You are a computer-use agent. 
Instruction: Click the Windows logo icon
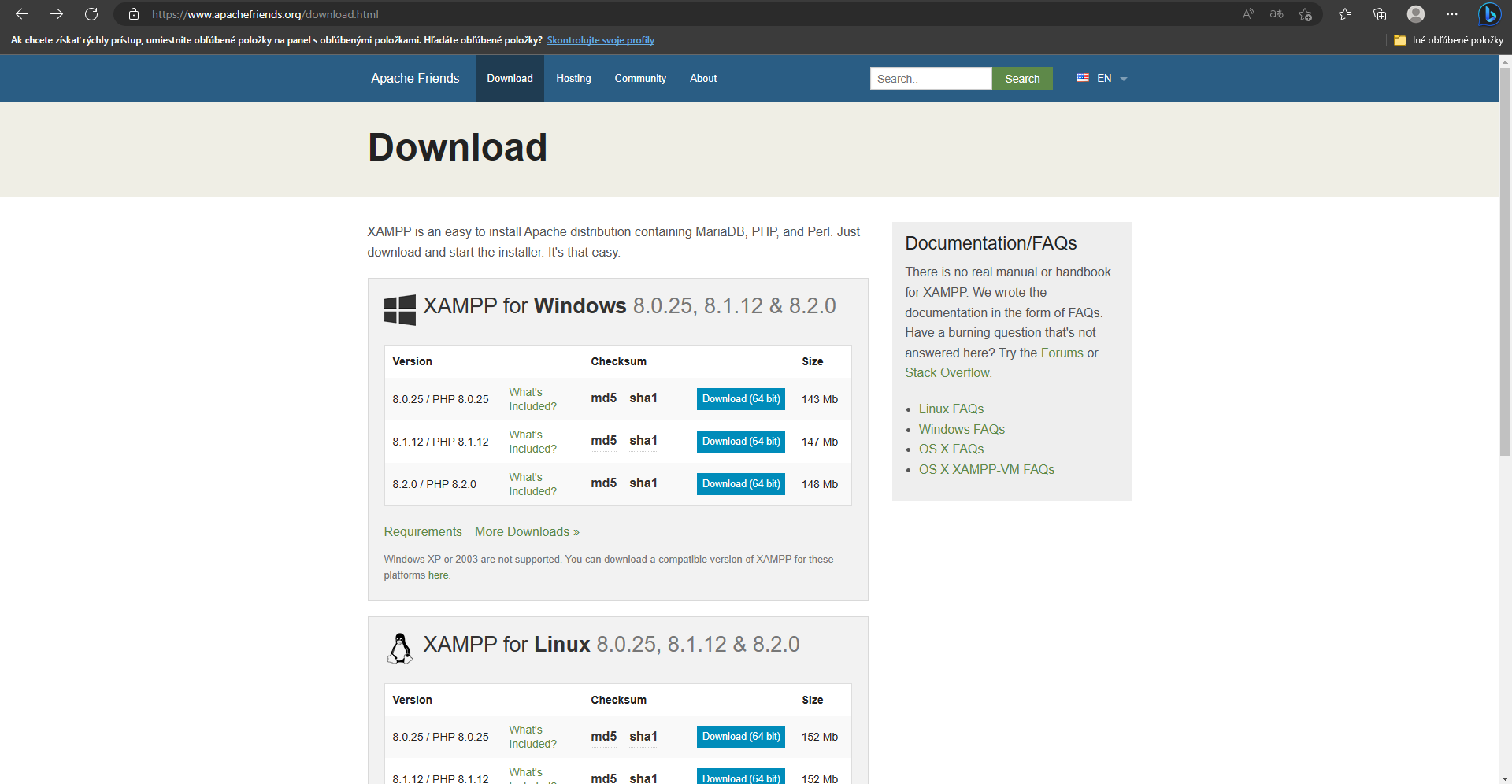[399, 310]
